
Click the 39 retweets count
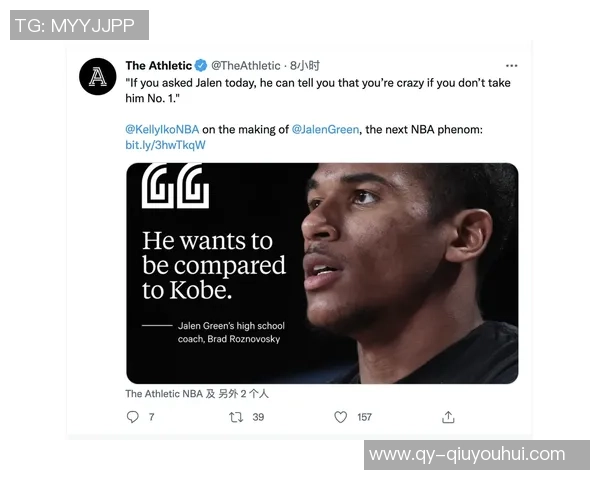258,417
